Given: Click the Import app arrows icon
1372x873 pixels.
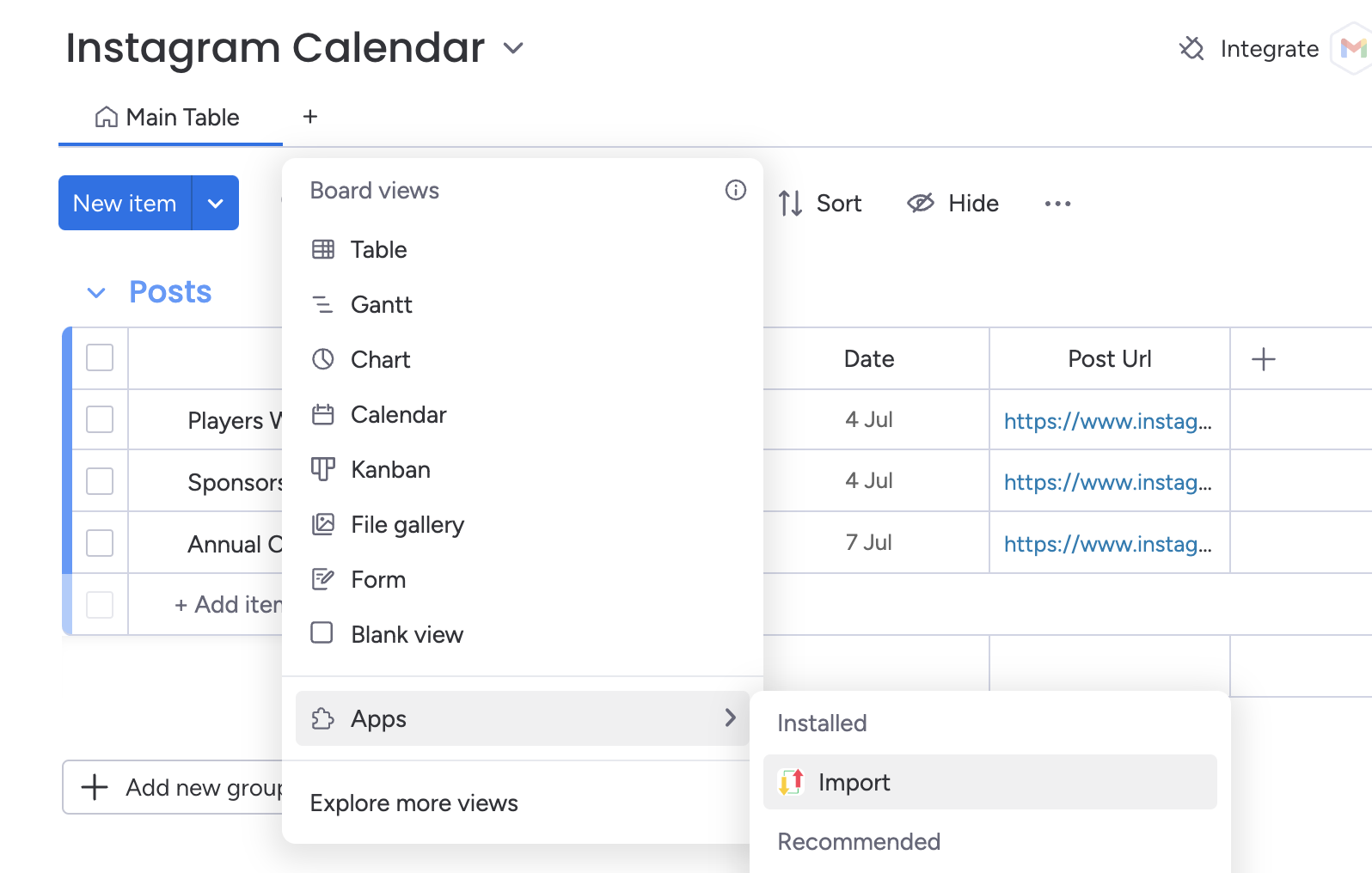Looking at the screenshot, I should (791, 782).
